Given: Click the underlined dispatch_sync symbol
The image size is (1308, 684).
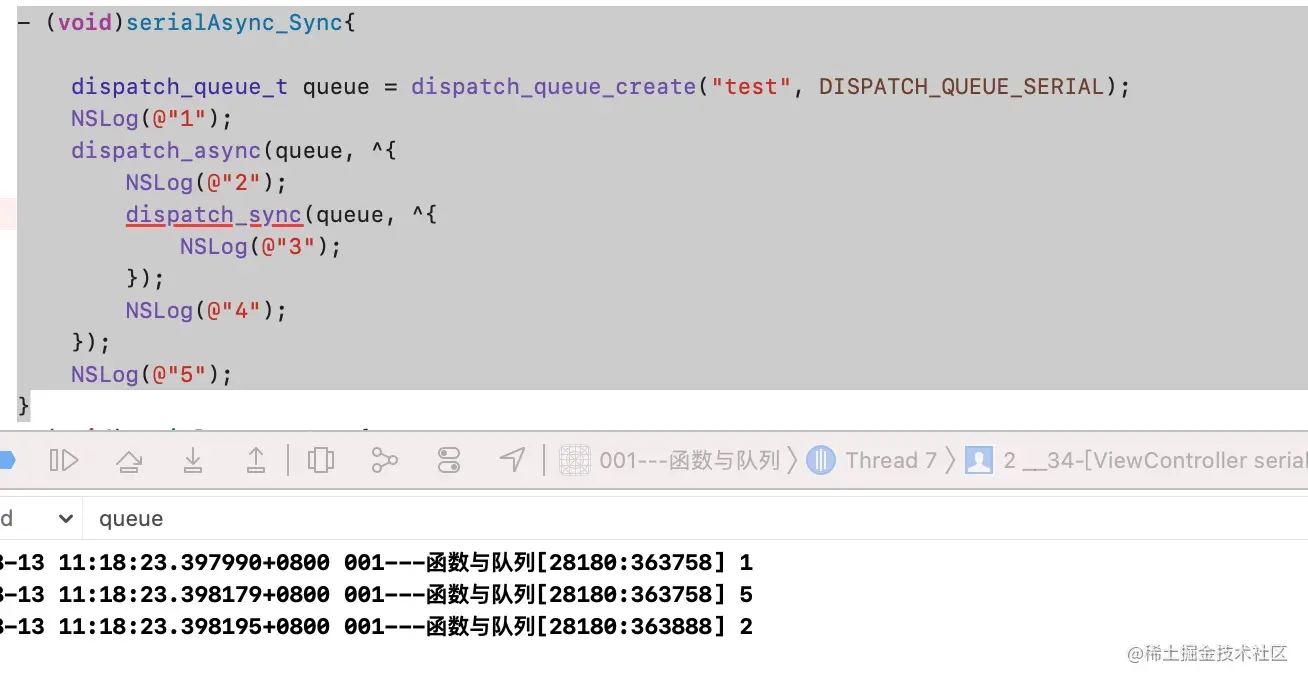Looking at the screenshot, I should click(x=214, y=214).
